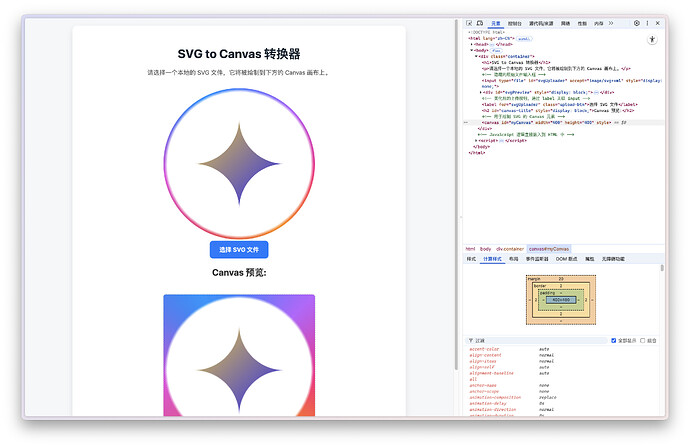Activate the element inspector picker icon
Viewport: 690px width, 448px height.
point(469,23)
